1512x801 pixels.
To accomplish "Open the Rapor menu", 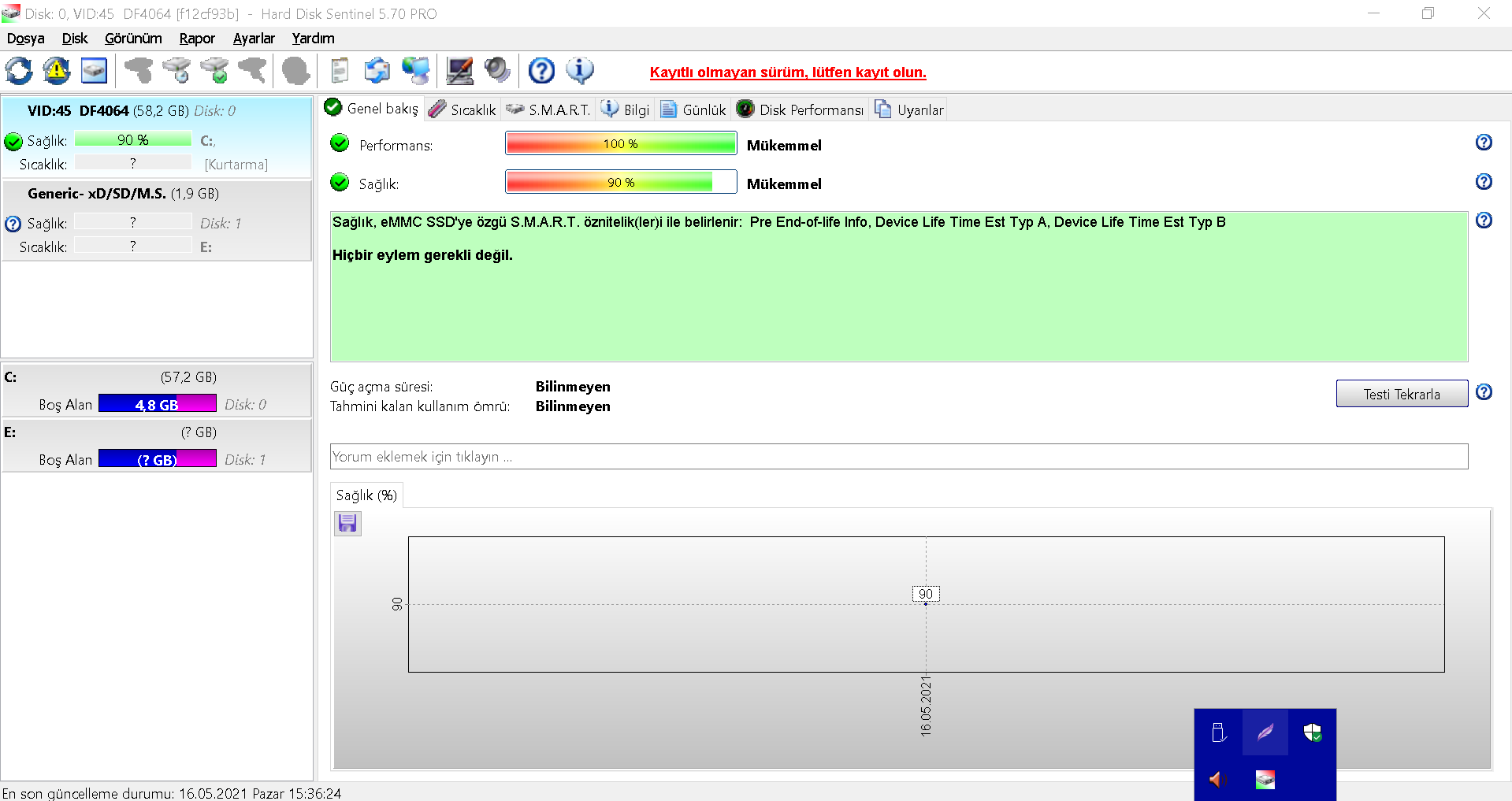I will (197, 39).
